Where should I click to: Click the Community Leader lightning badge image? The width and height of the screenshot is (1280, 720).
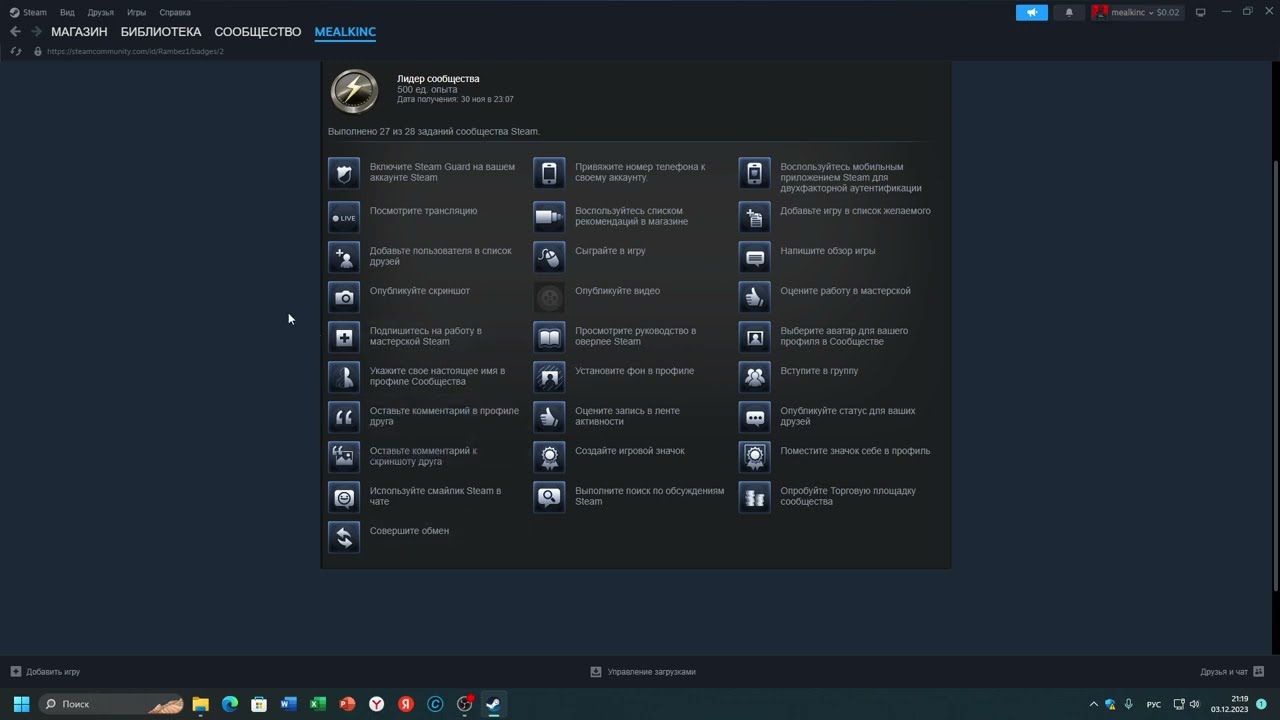[x=354, y=91]
